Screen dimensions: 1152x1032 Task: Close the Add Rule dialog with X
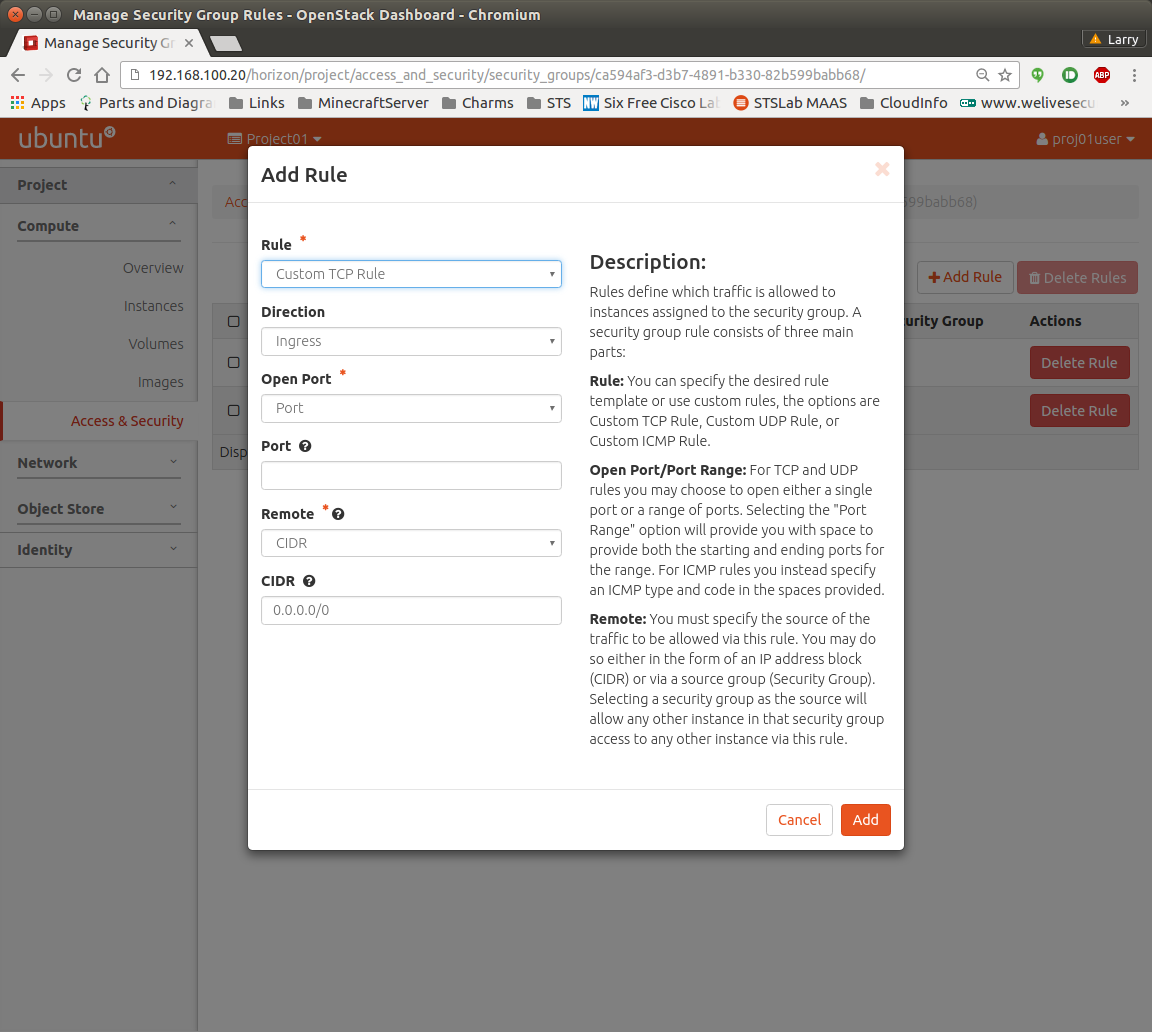click(x=882, y=169)
